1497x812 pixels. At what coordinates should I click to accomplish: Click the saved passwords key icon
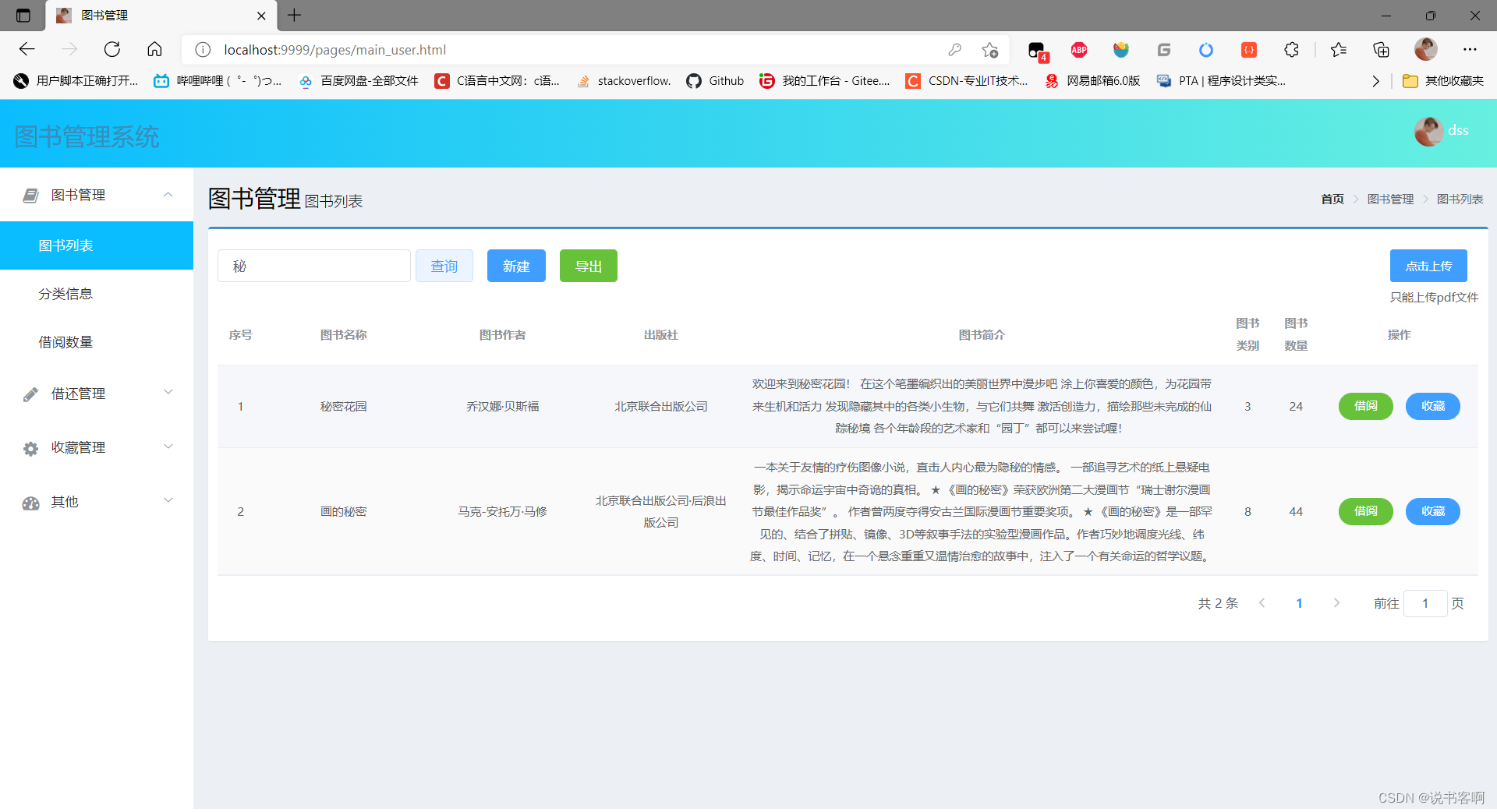[x=954, y=50]
